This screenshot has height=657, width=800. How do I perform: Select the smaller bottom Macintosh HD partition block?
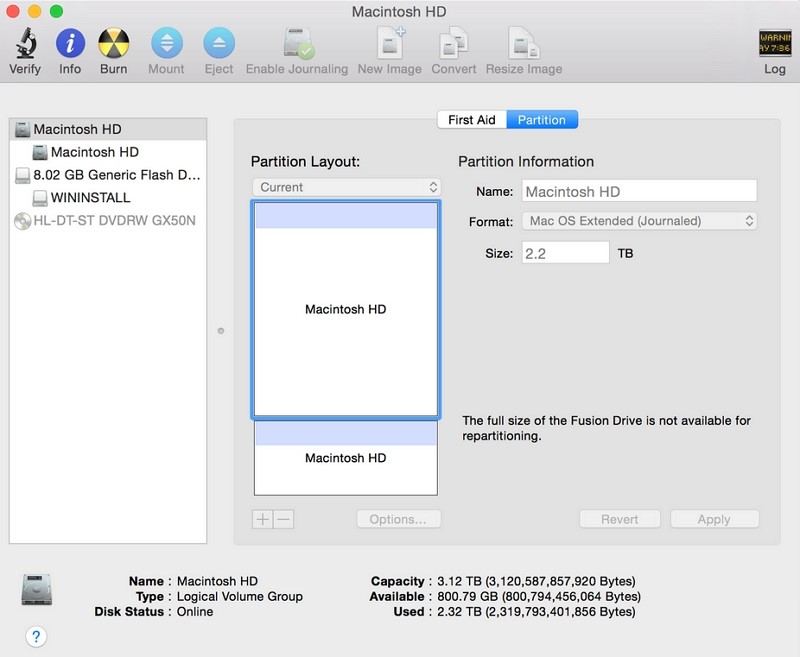[346, 458]
